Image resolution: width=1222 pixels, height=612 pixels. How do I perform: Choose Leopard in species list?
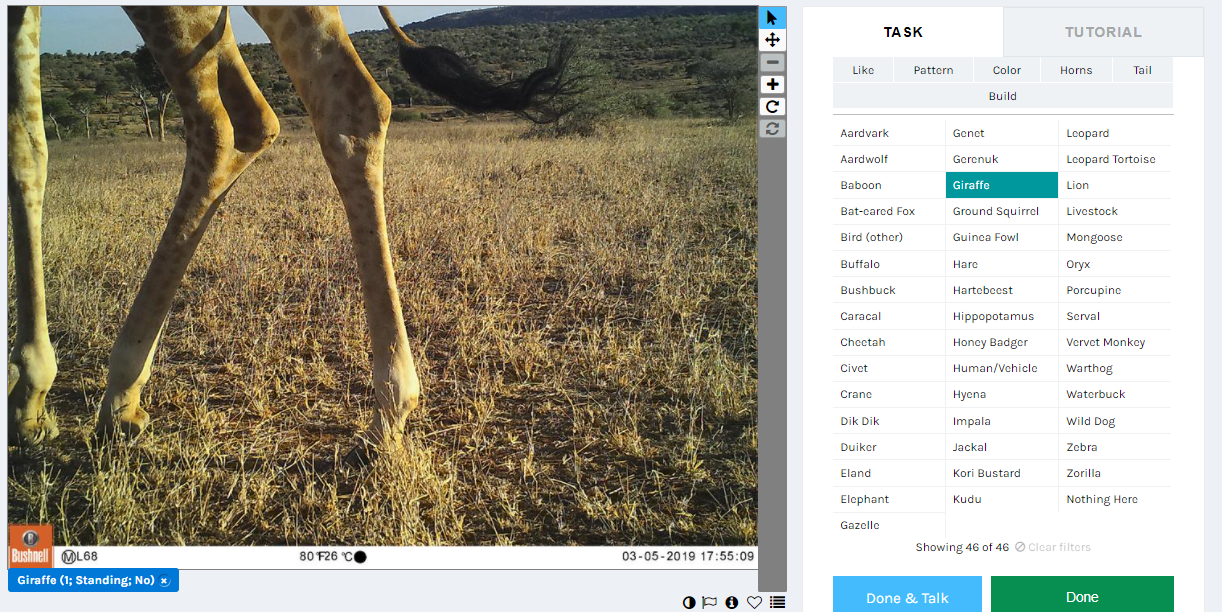click(1115, 133)
